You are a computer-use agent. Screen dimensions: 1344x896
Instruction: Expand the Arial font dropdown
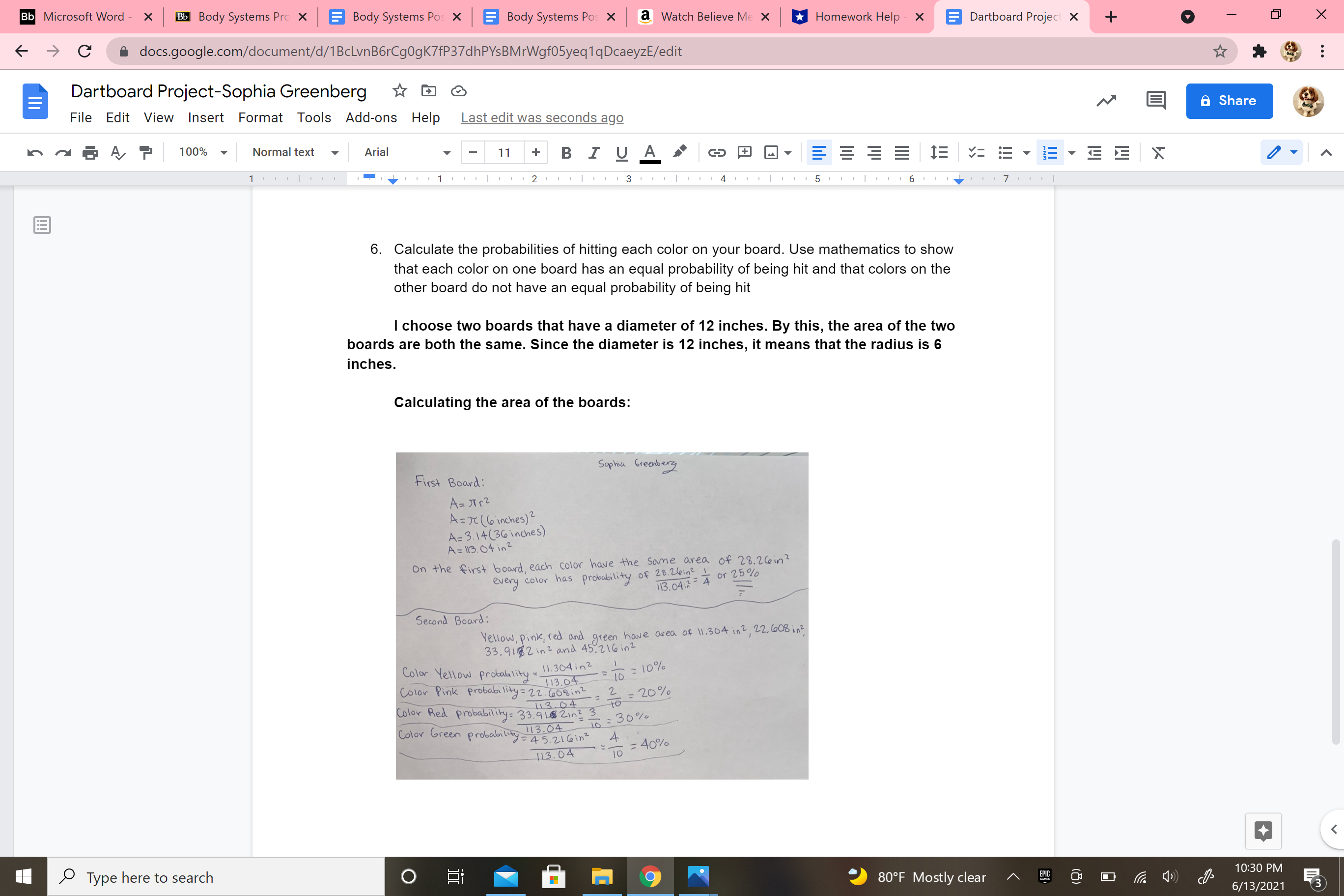tap(407, 153)
